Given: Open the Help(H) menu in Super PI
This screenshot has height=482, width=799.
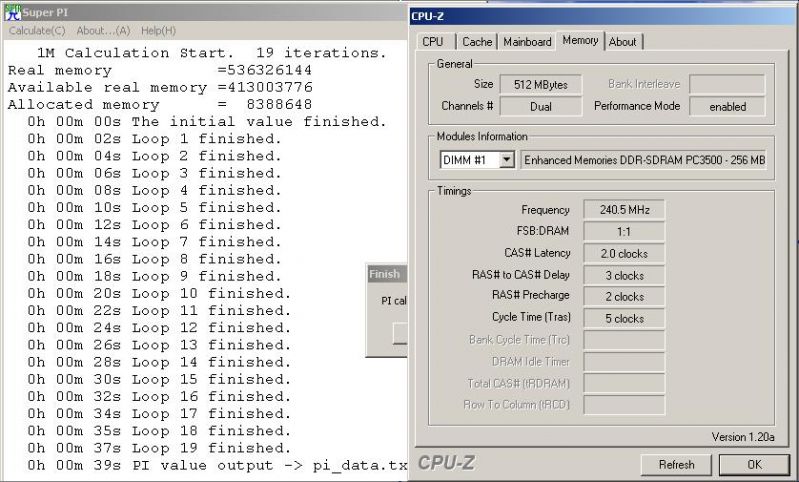Looking at the screenshot, I should pos(158,31).
